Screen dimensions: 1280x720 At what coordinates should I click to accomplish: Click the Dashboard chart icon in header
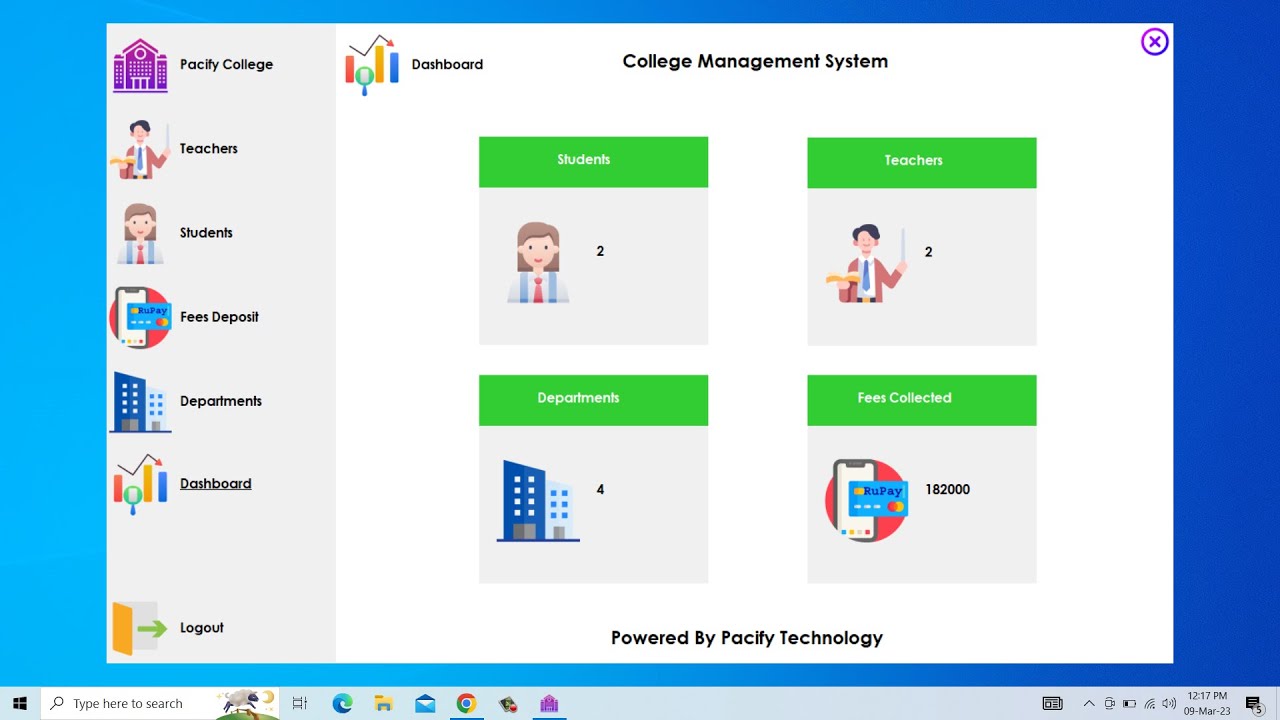pos(372,65)
